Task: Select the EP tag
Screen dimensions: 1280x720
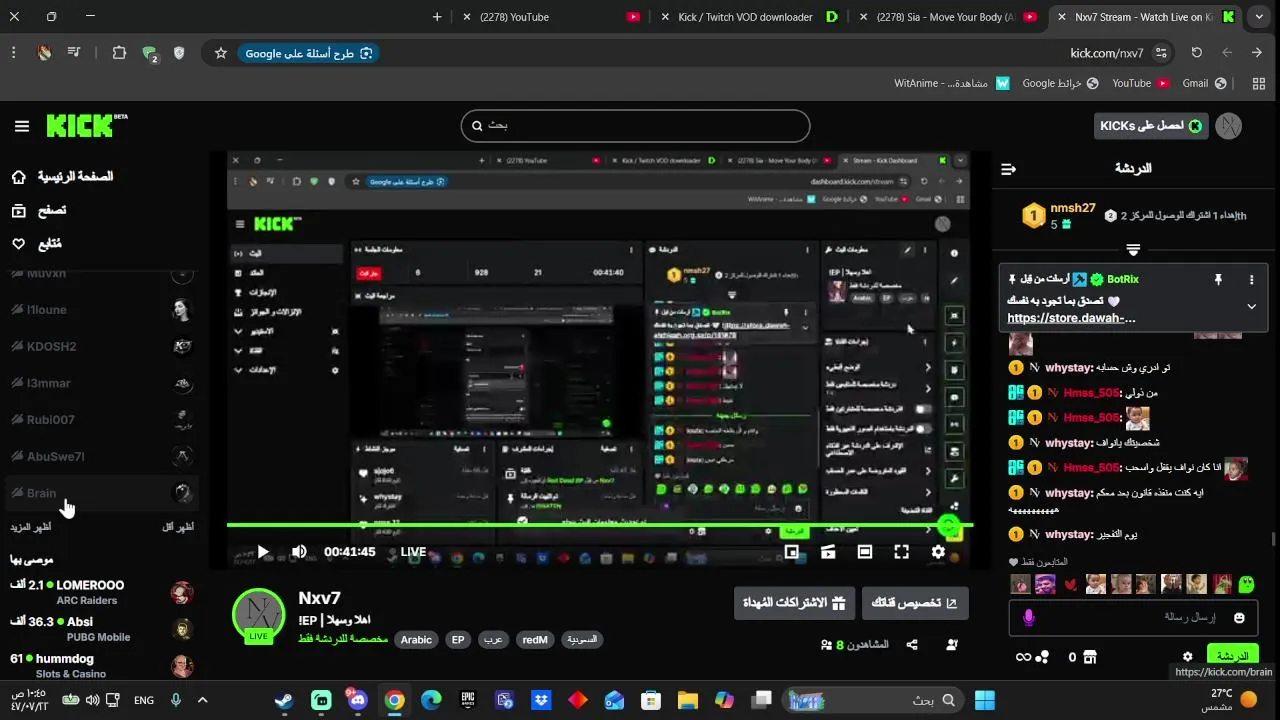Action: [458, 640]
